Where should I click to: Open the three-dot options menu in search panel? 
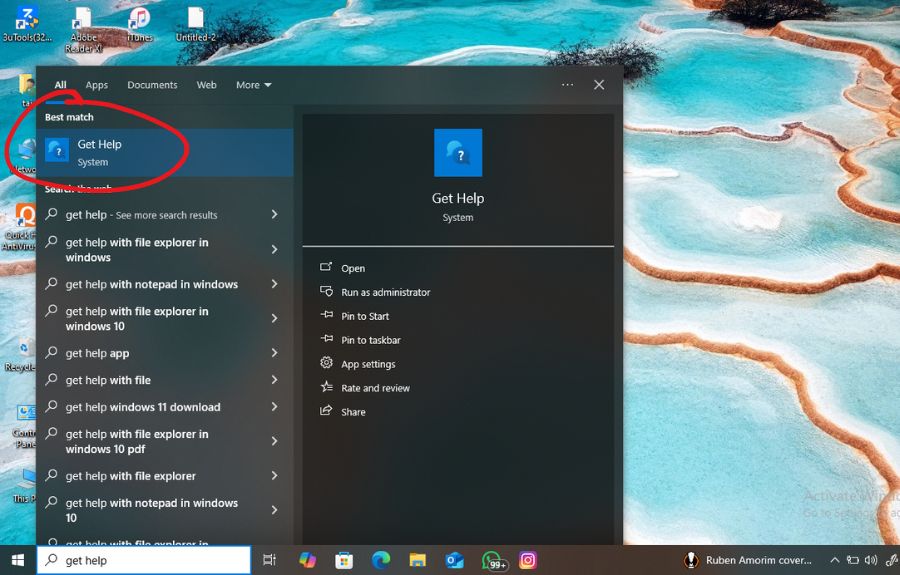click(x=568, y=85)
